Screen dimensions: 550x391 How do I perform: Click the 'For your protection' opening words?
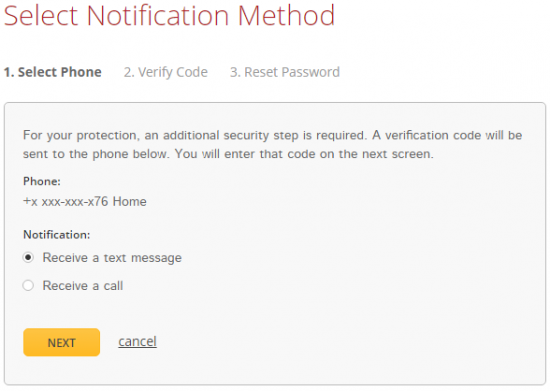[81, 135]
